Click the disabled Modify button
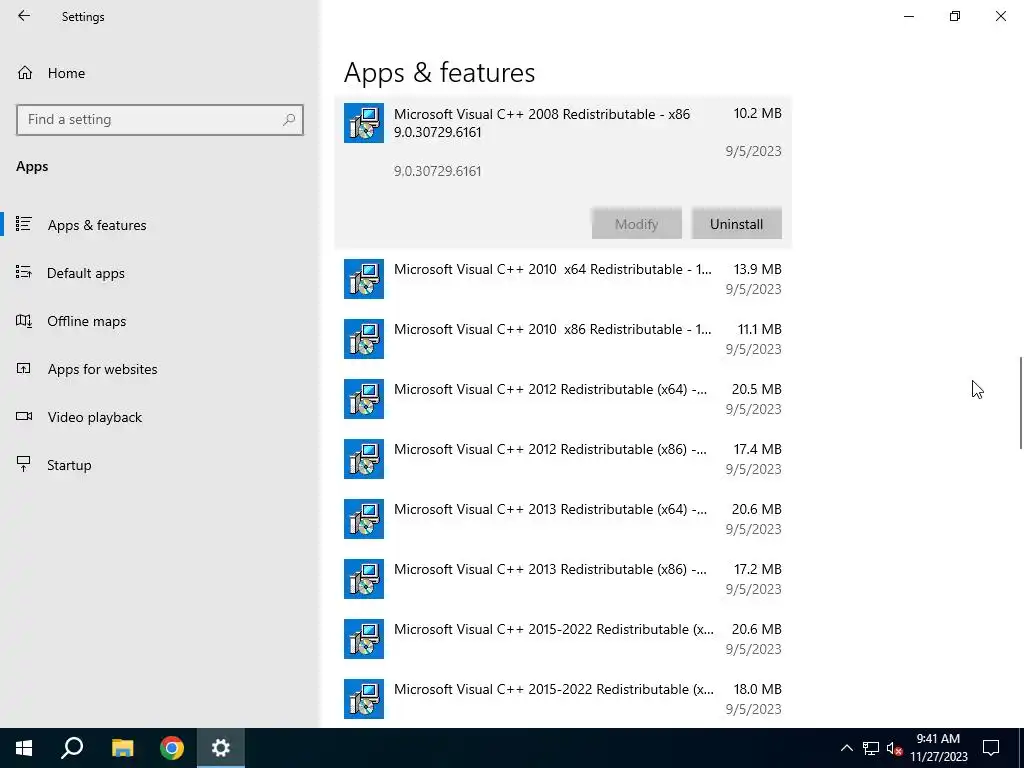 (637, 224)
